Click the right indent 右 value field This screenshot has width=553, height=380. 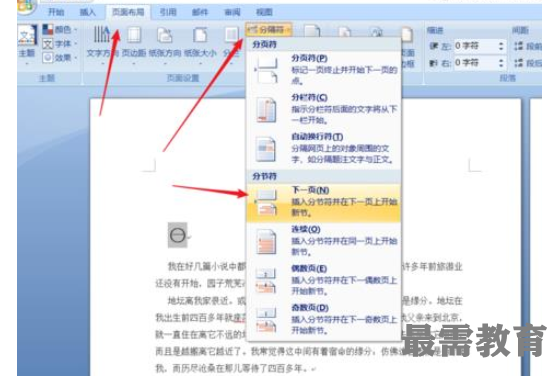[x=474, y=63]
